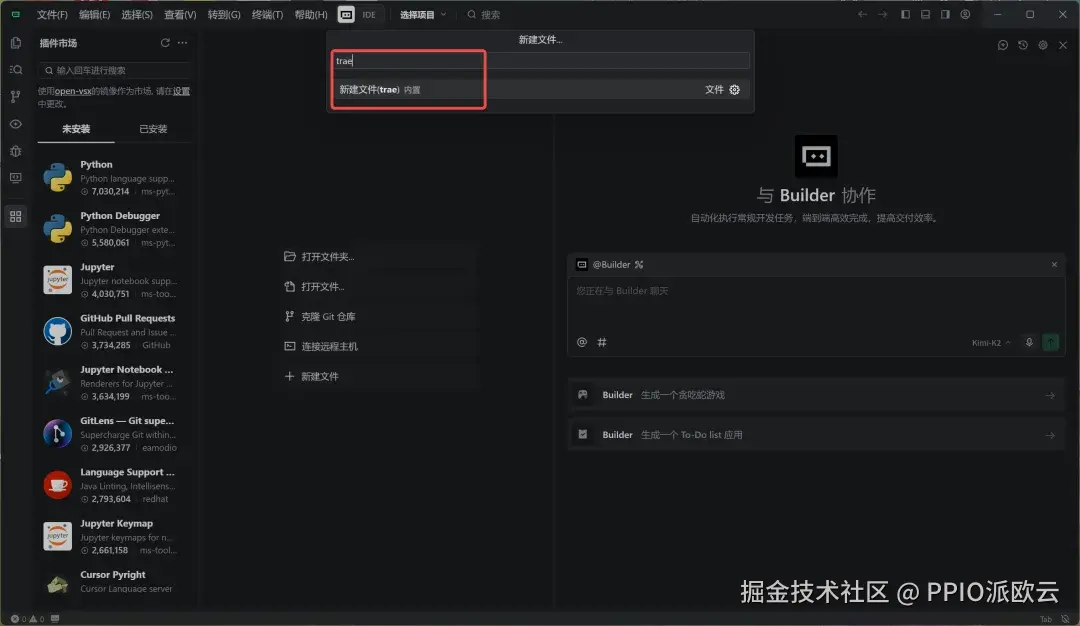Screen dimensions: 1080x626
Task: Toggle the right AI sidebar layout icon
Action: 945,14
